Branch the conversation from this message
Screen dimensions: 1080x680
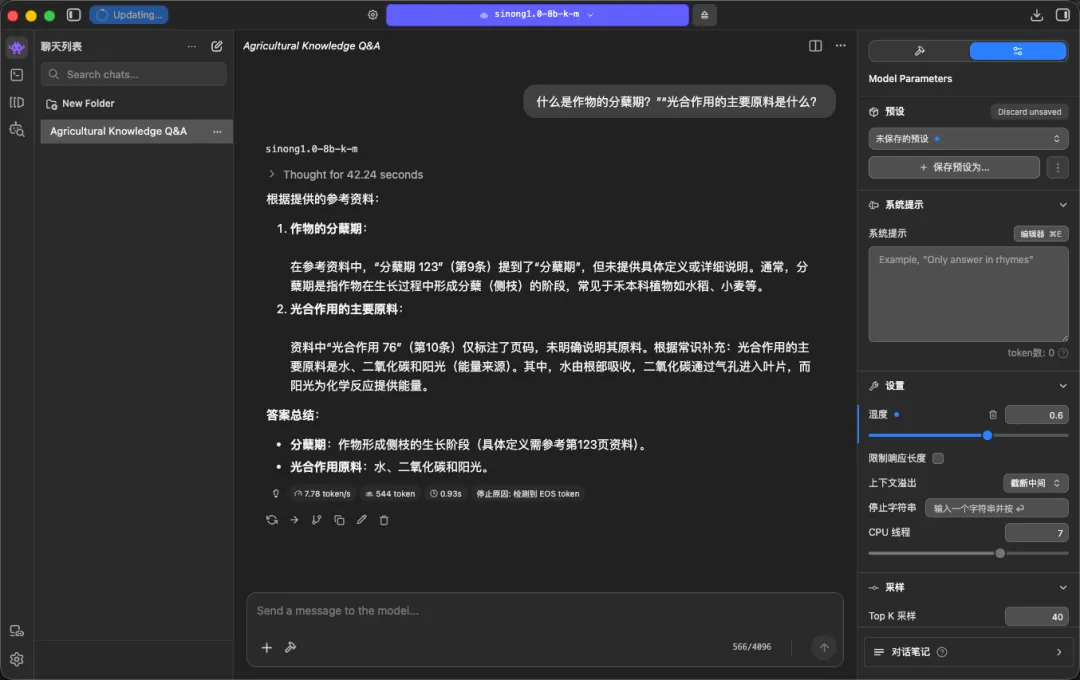tap(316, 520)
